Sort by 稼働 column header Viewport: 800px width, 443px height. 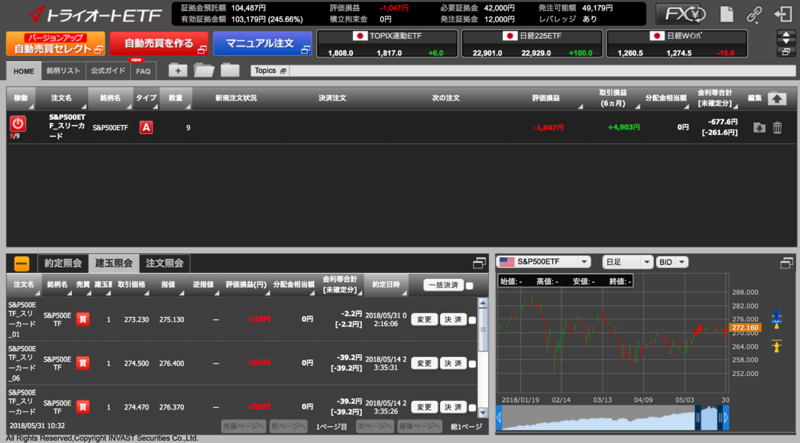coord(21,98)
